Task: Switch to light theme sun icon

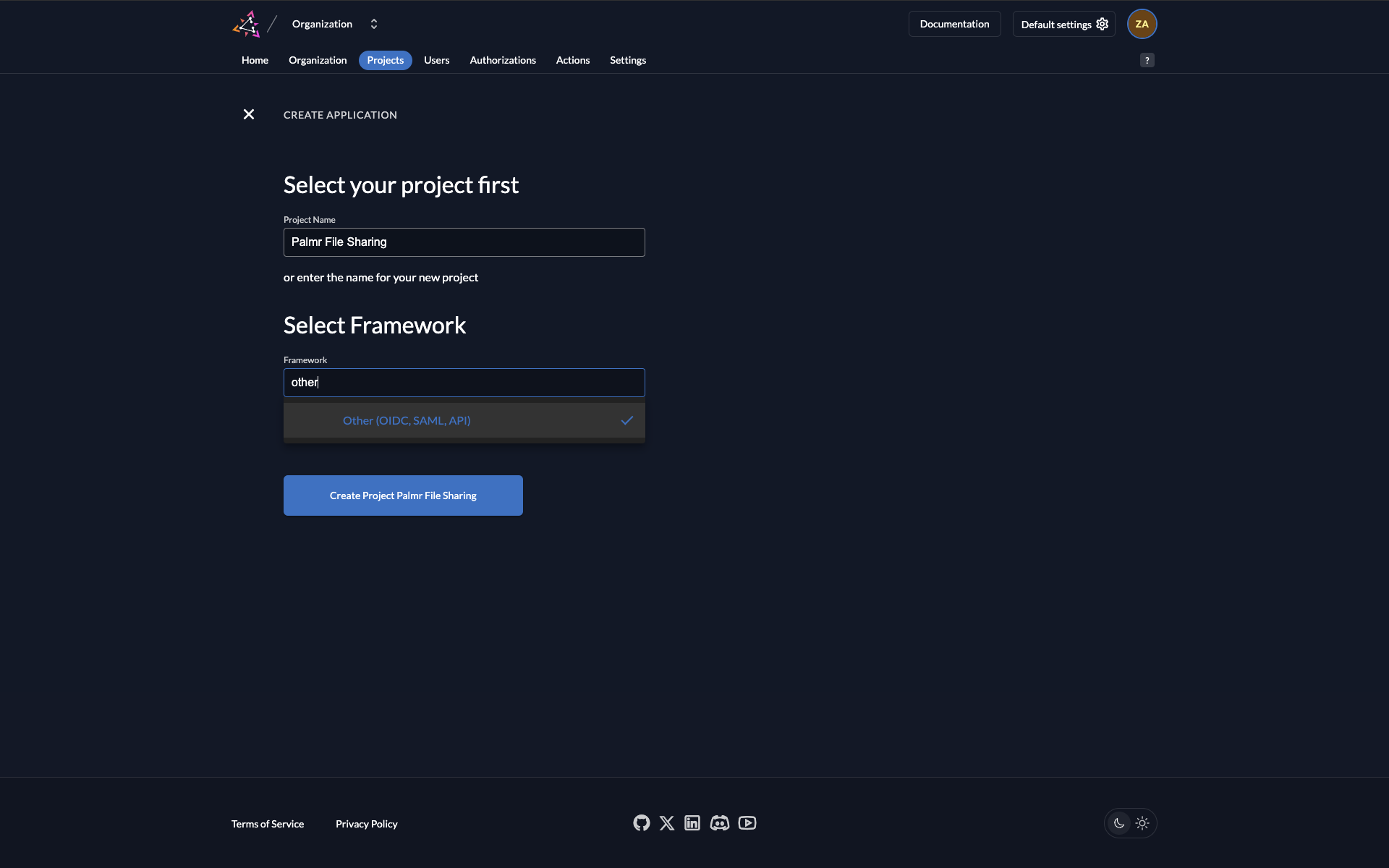Action: coord(1142,823)
